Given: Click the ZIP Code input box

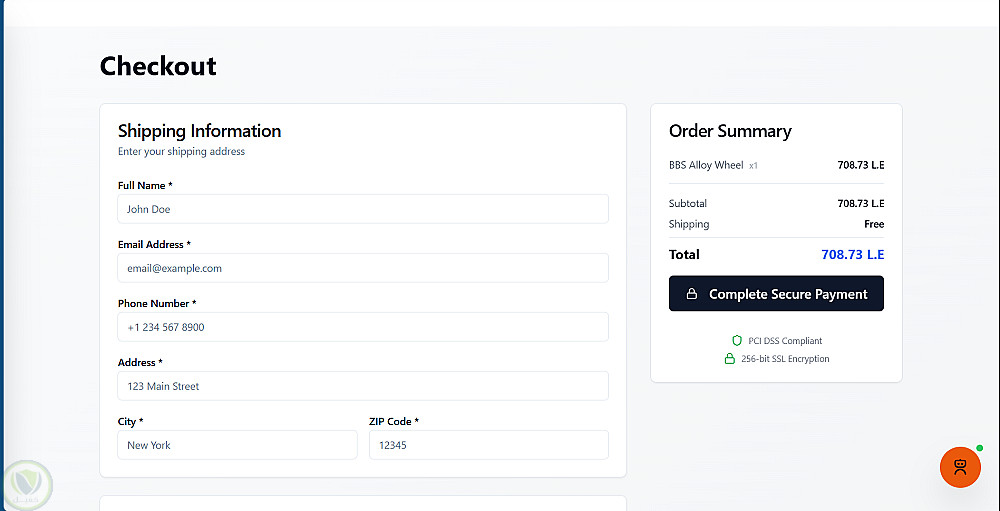Looking at the screenshot, I should click(488, 445).
